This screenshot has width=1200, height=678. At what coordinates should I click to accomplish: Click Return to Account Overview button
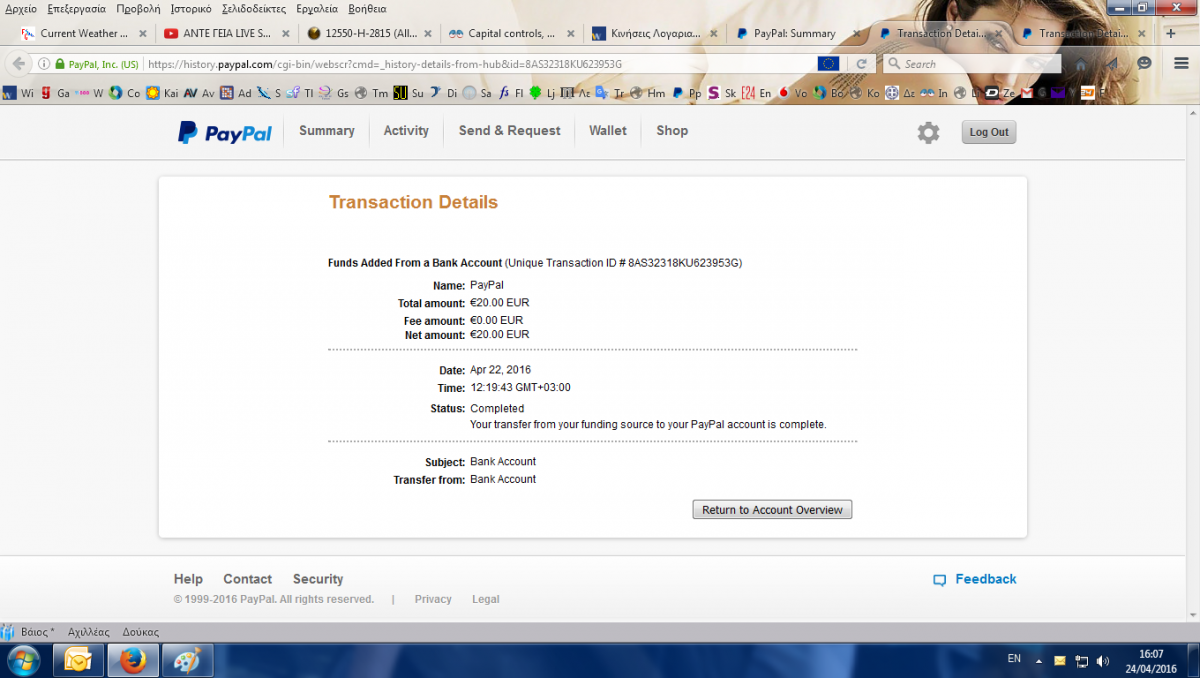[772, 510]
